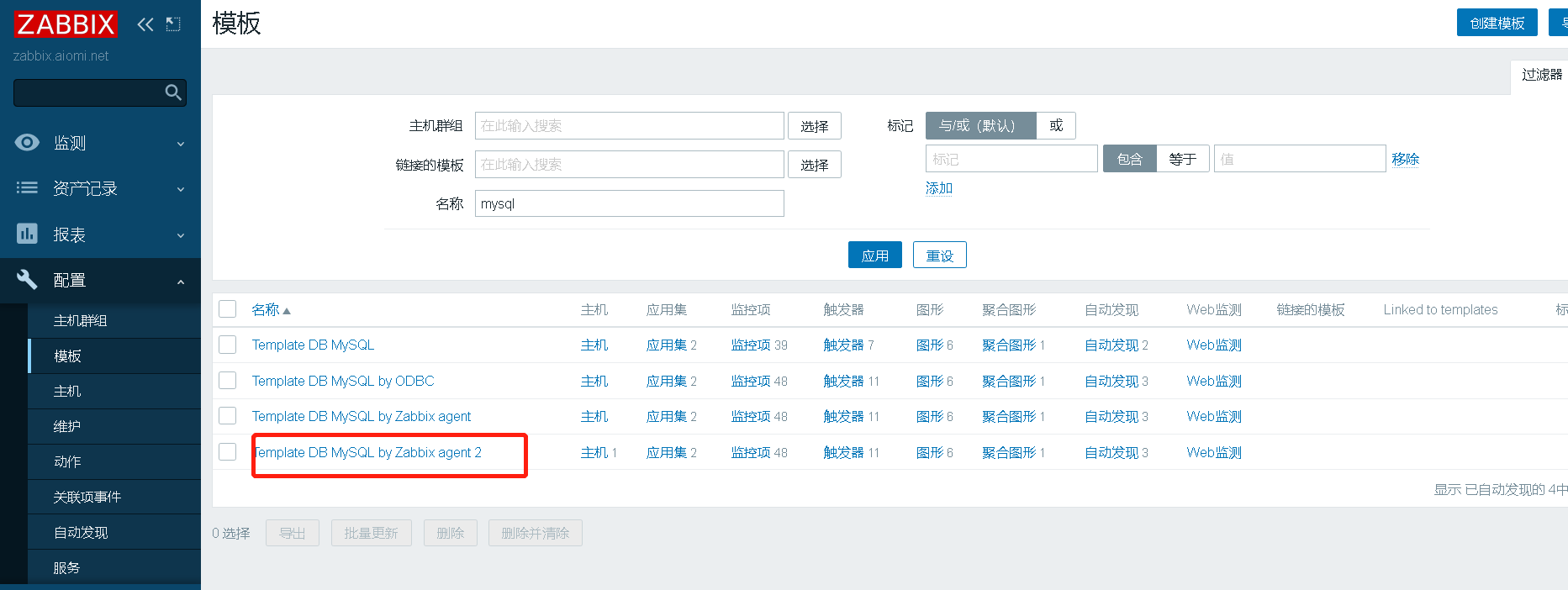Screen dimensions: 1568x590
Task: Click the list icon for 资产记录
Action: click(x=27, y=187)
